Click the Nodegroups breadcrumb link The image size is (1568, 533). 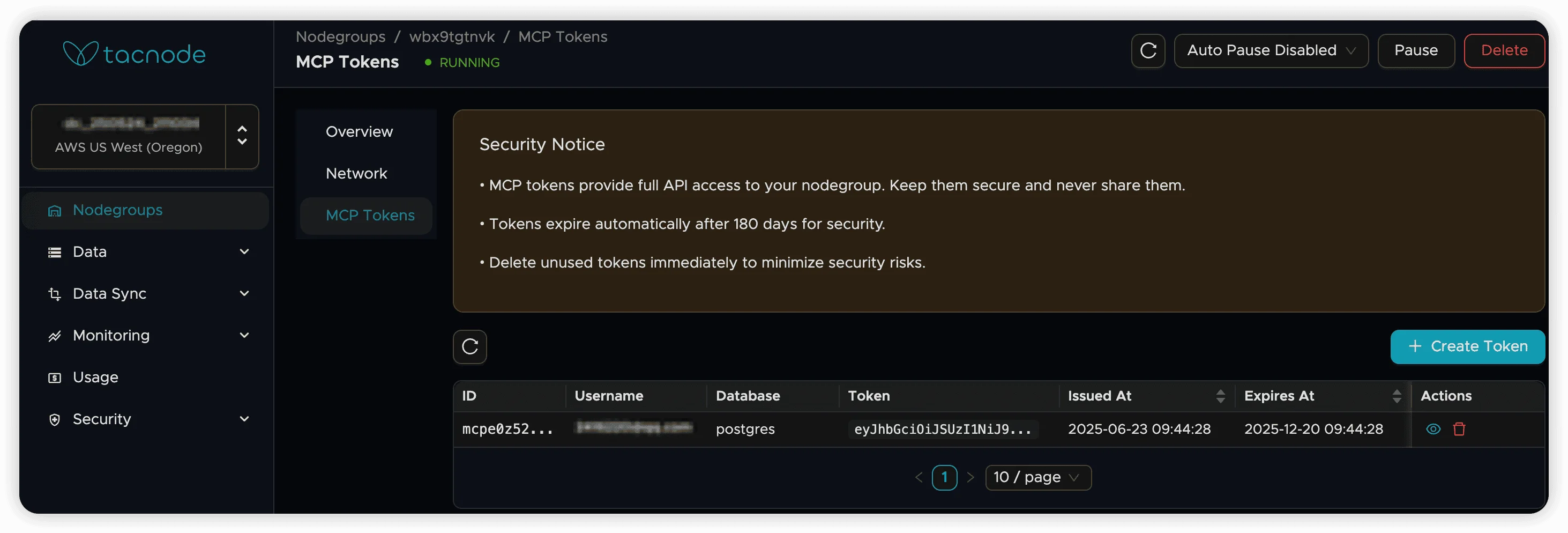coord(340,36)
